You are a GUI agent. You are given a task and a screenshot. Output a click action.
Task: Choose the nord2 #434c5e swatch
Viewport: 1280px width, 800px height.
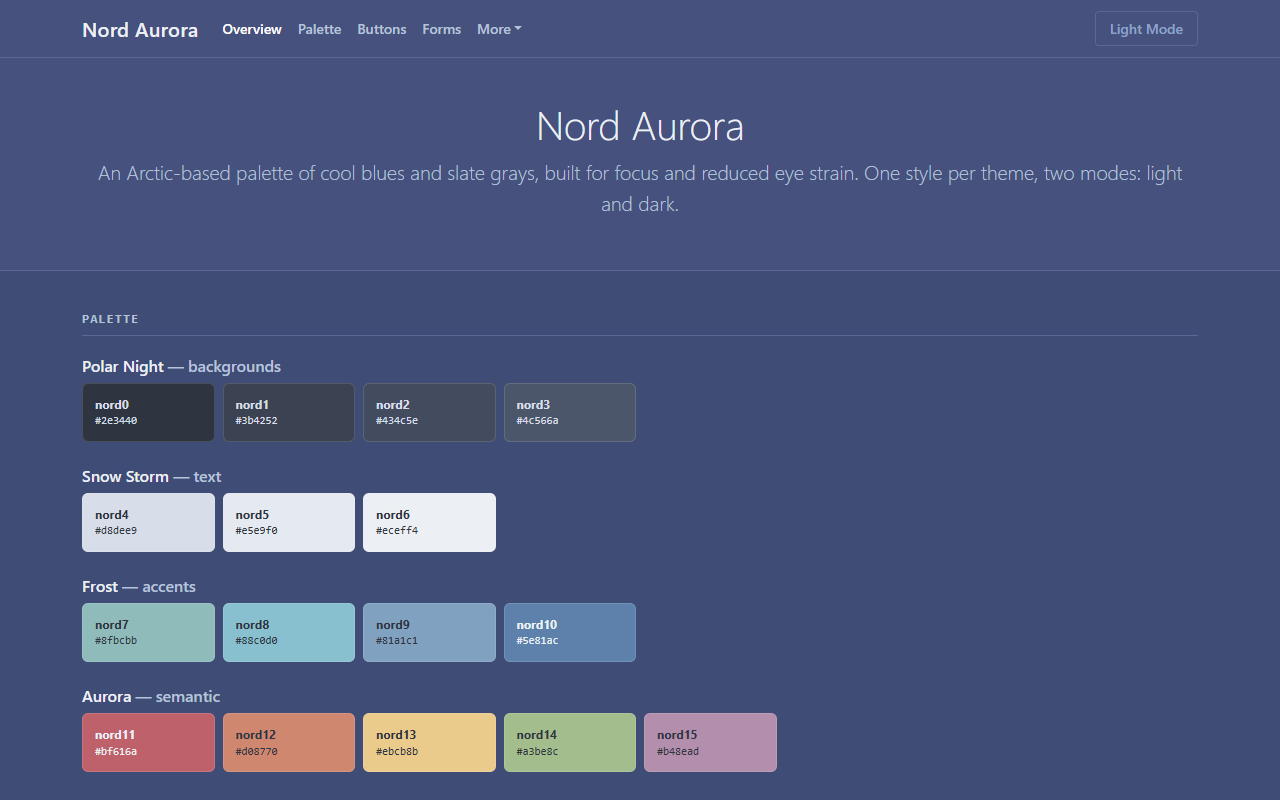tap(429, 412)
